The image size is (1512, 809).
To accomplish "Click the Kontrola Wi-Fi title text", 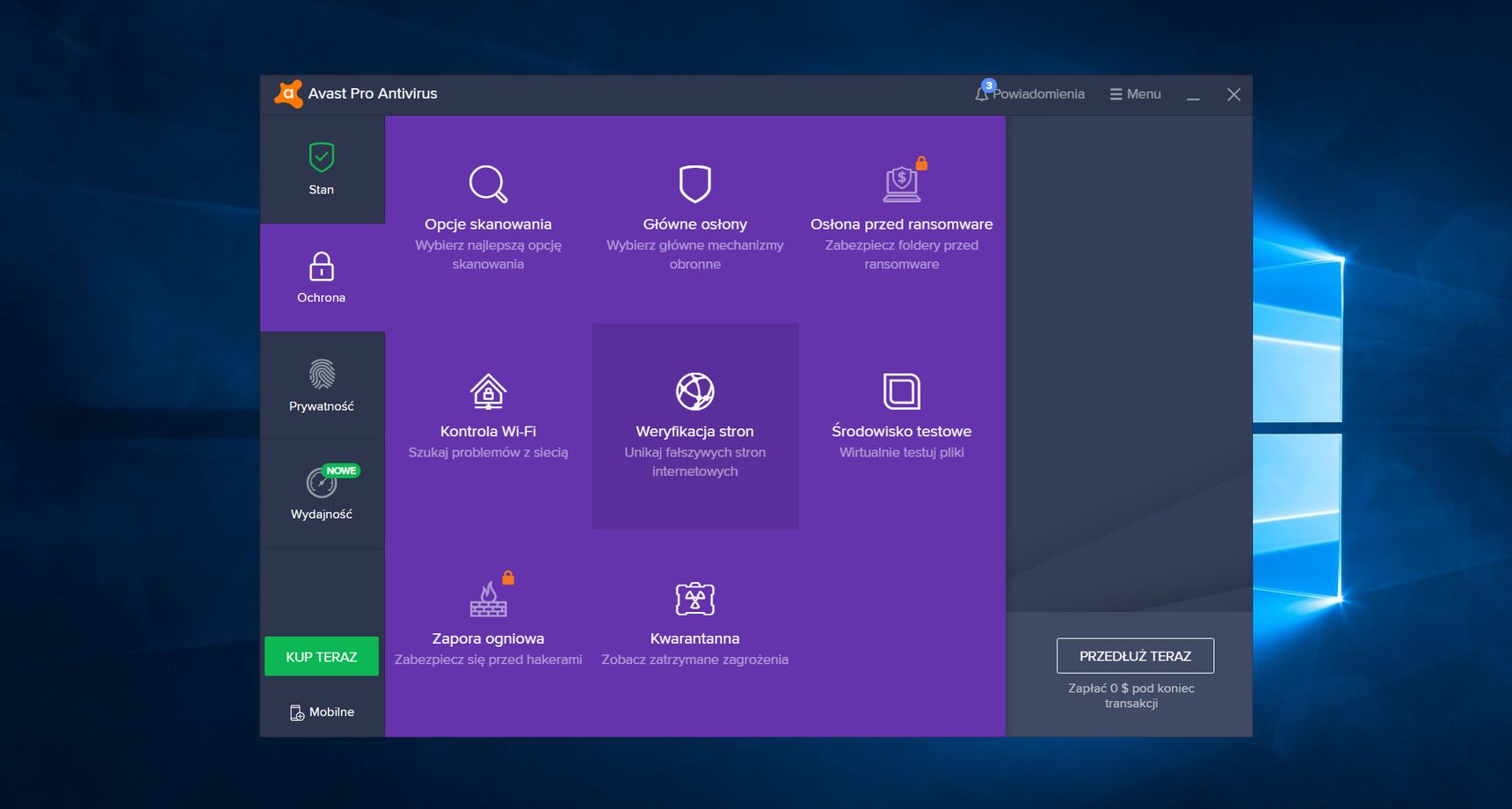I will pyautogui.click(x=488, y=432).
